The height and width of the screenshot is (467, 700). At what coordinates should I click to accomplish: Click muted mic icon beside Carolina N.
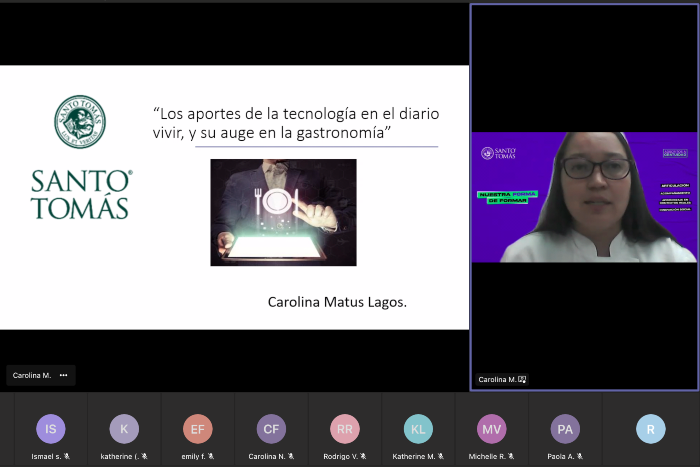[x=291, y=456]
